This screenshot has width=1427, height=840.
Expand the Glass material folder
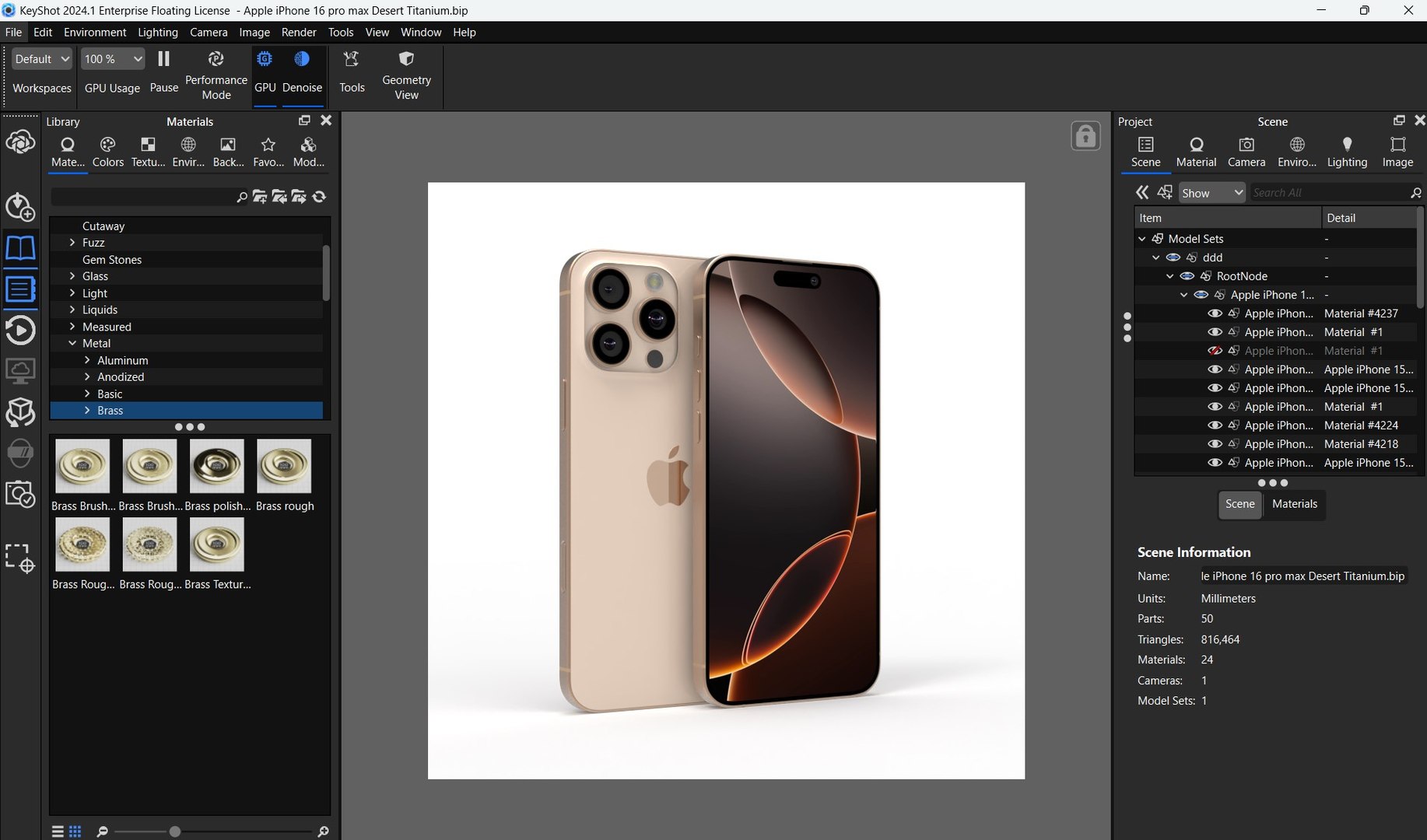pyautogui.click(x=72, y=276)
